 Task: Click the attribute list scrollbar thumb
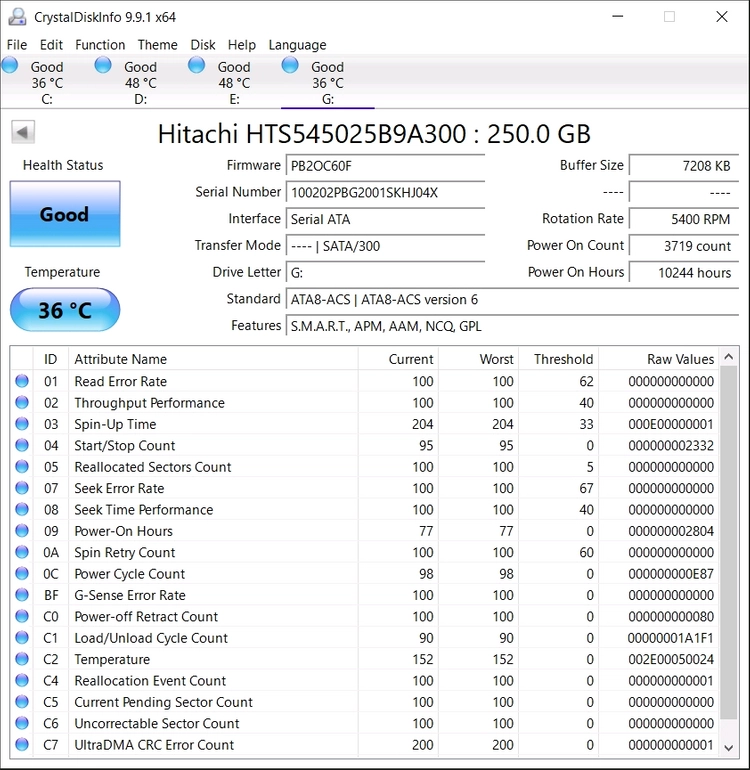tap(728, 542)
